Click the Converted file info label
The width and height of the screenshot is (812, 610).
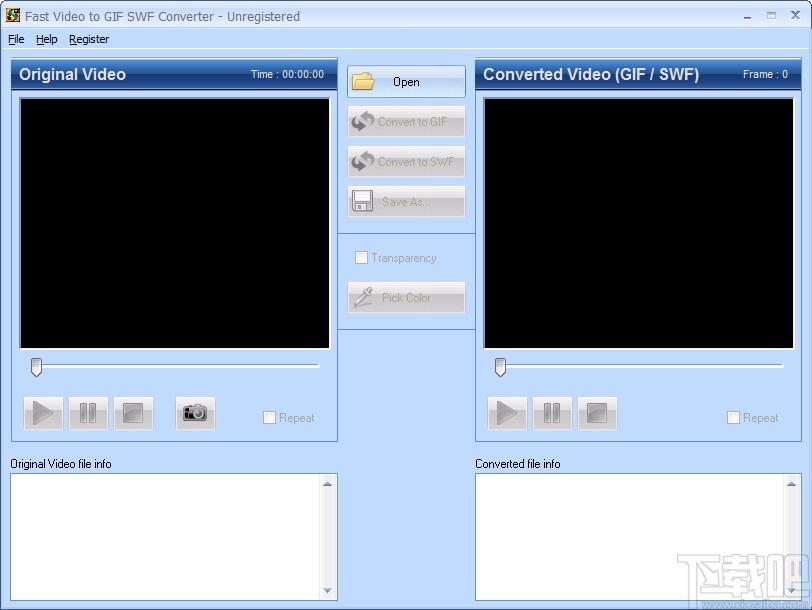pos(518,464)
